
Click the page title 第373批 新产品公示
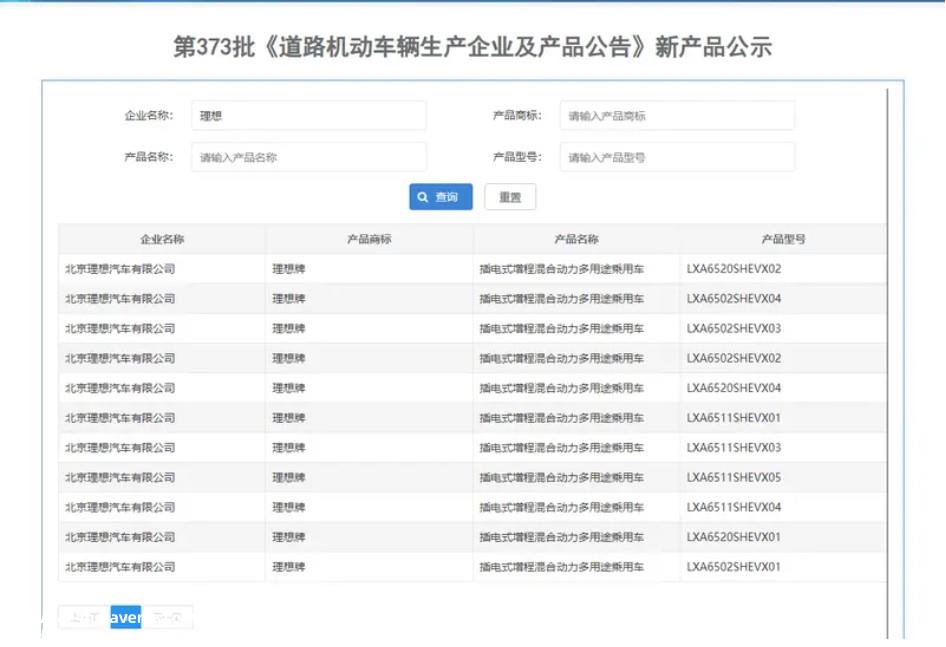pyautogui.click(x=472, y=46)
